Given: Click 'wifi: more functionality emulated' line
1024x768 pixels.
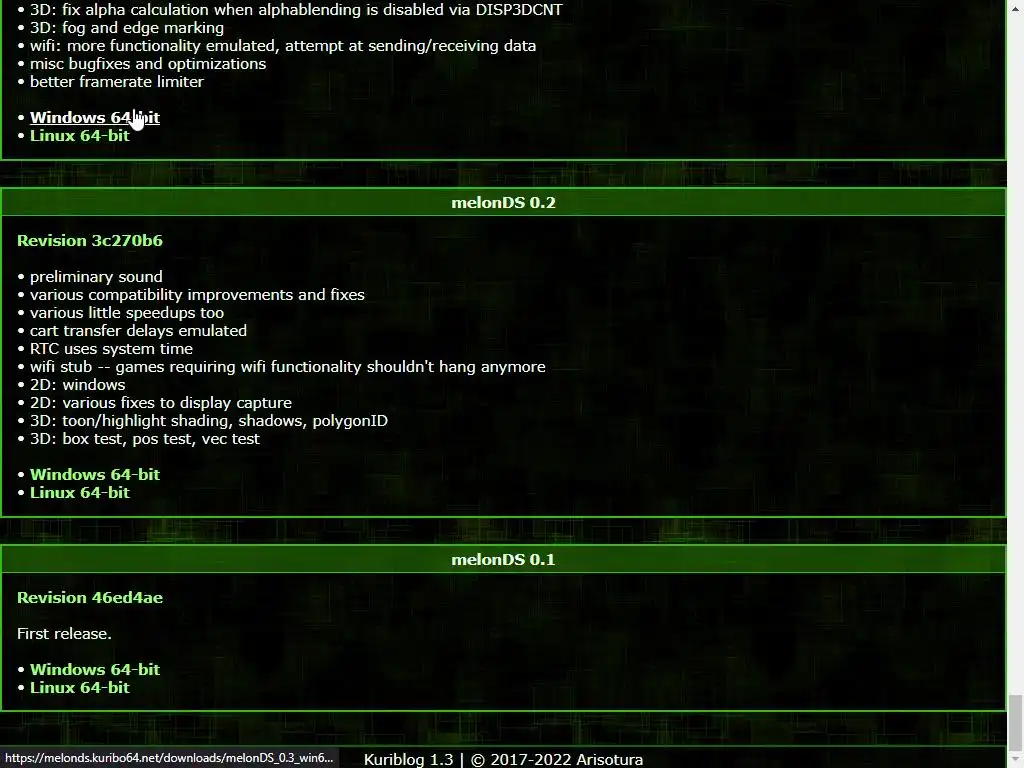Looking at the screenshot, I should click(x=283, y=46).
